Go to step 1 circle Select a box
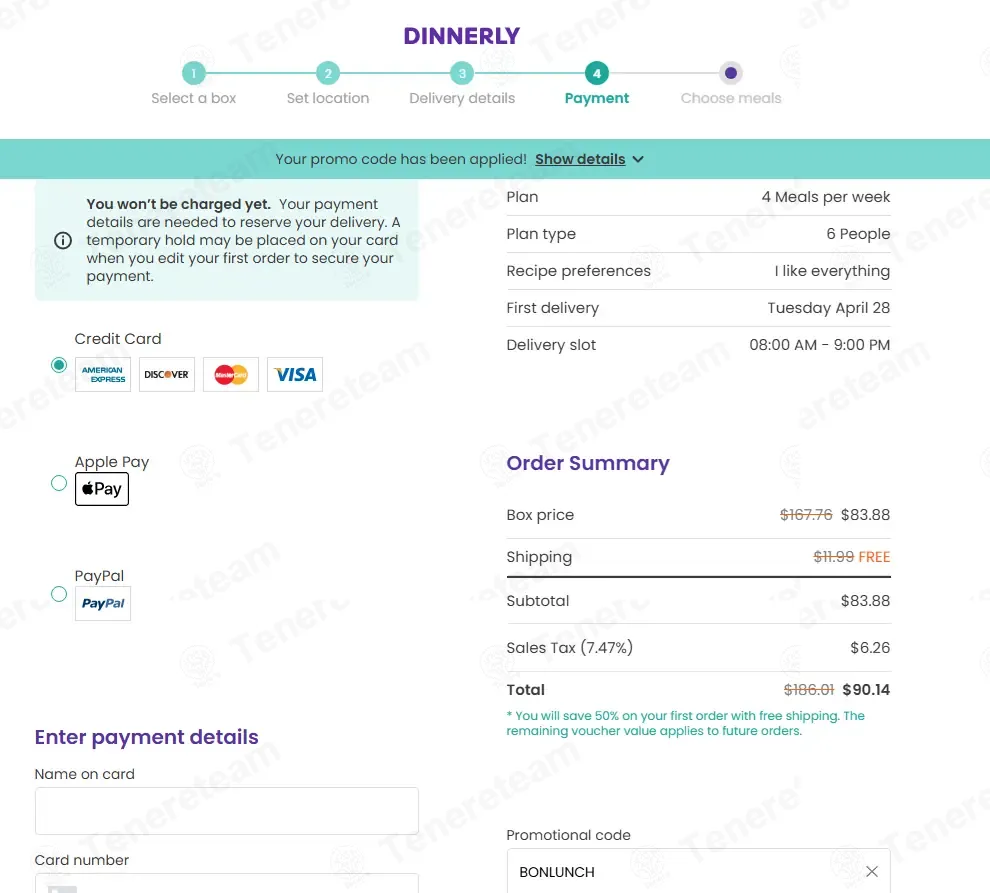This screenshot has height=893, width=990. (x=194, y=73)
